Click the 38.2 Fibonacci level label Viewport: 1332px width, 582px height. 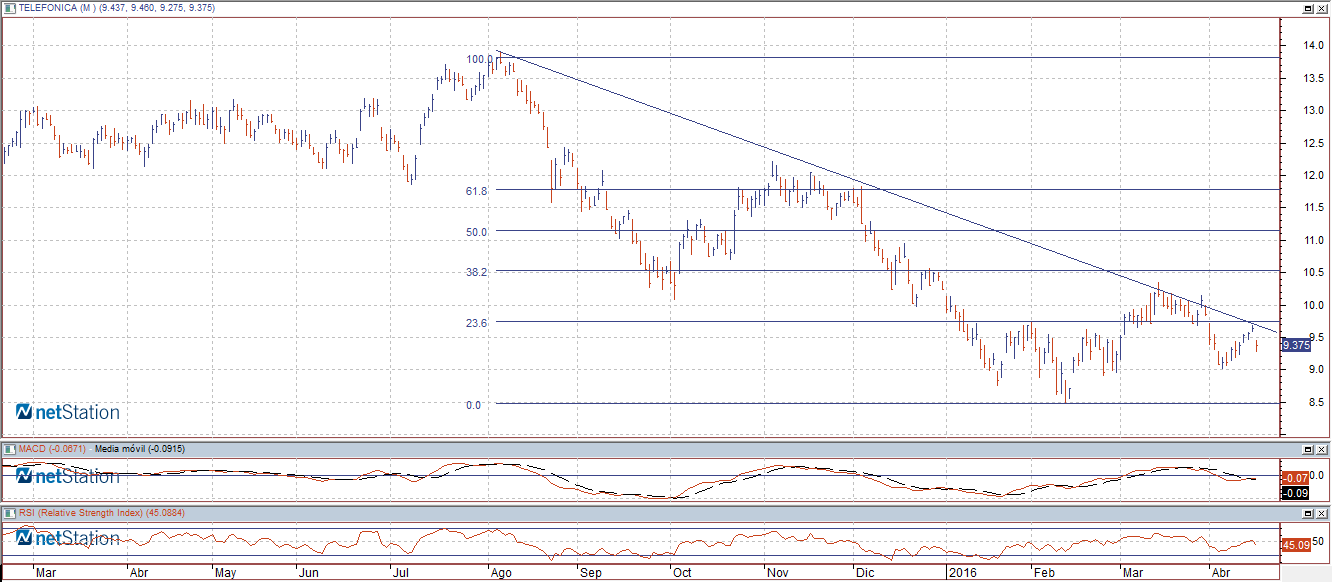476,271
